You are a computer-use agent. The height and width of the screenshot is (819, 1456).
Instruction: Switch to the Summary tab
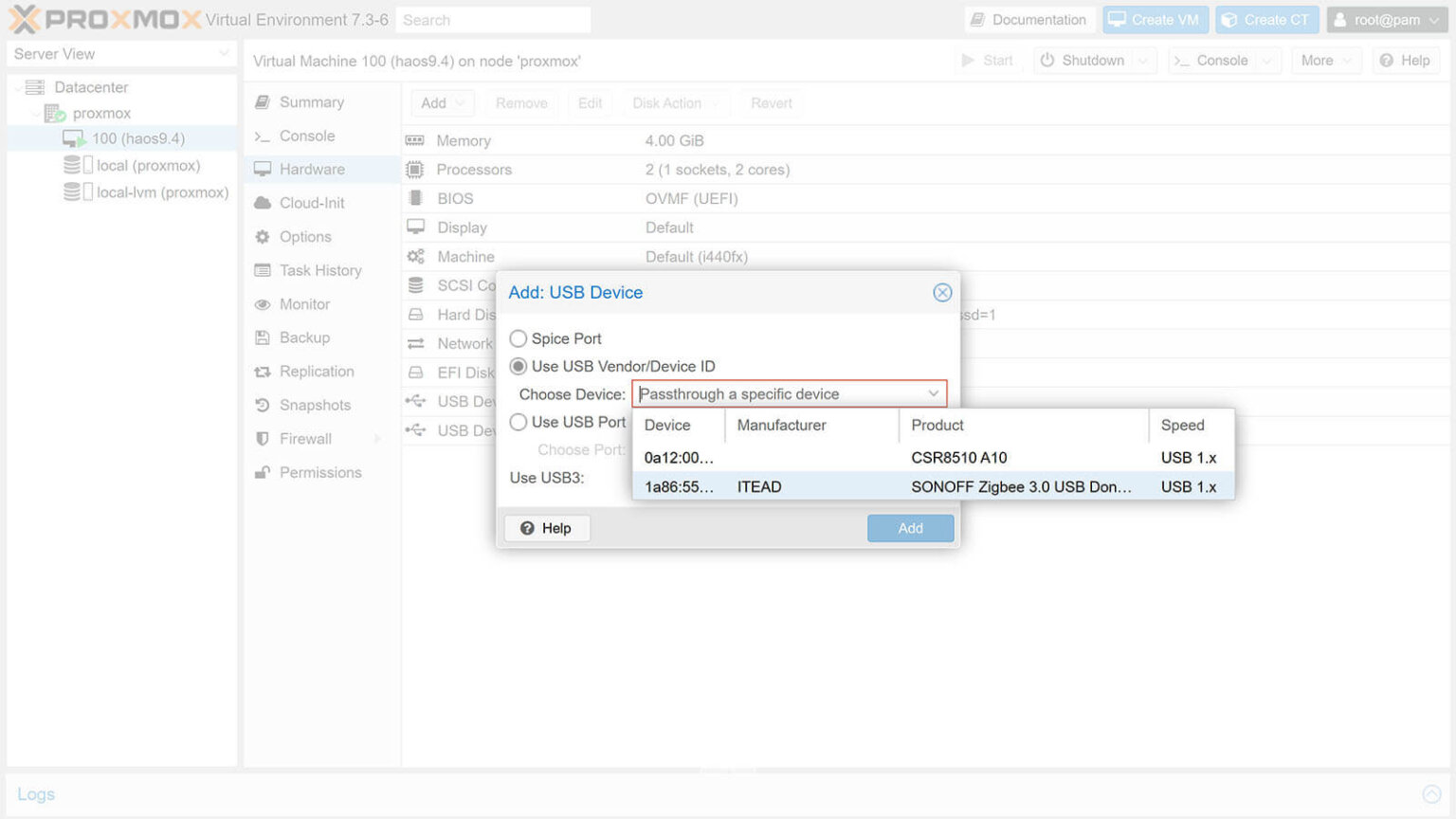click(308, 101)
